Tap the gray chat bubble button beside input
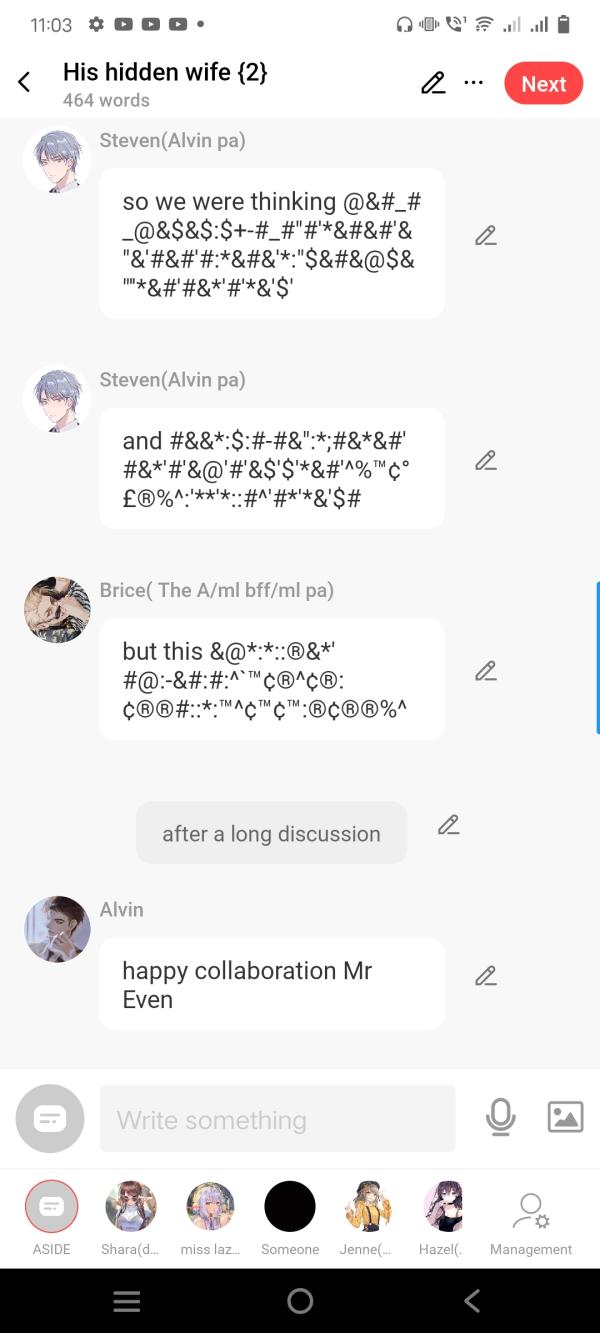The image size is (600, 1333). point(50,1119)
